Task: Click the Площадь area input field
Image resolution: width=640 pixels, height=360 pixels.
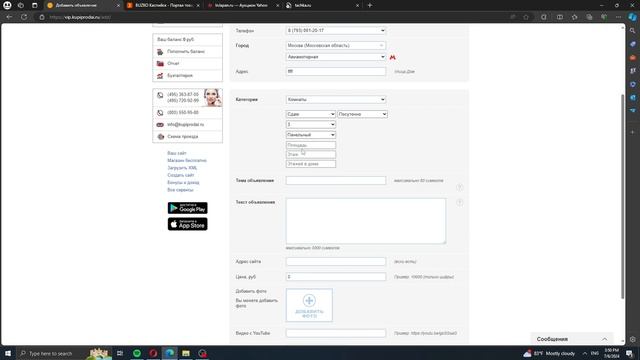Action: (311, 145)
